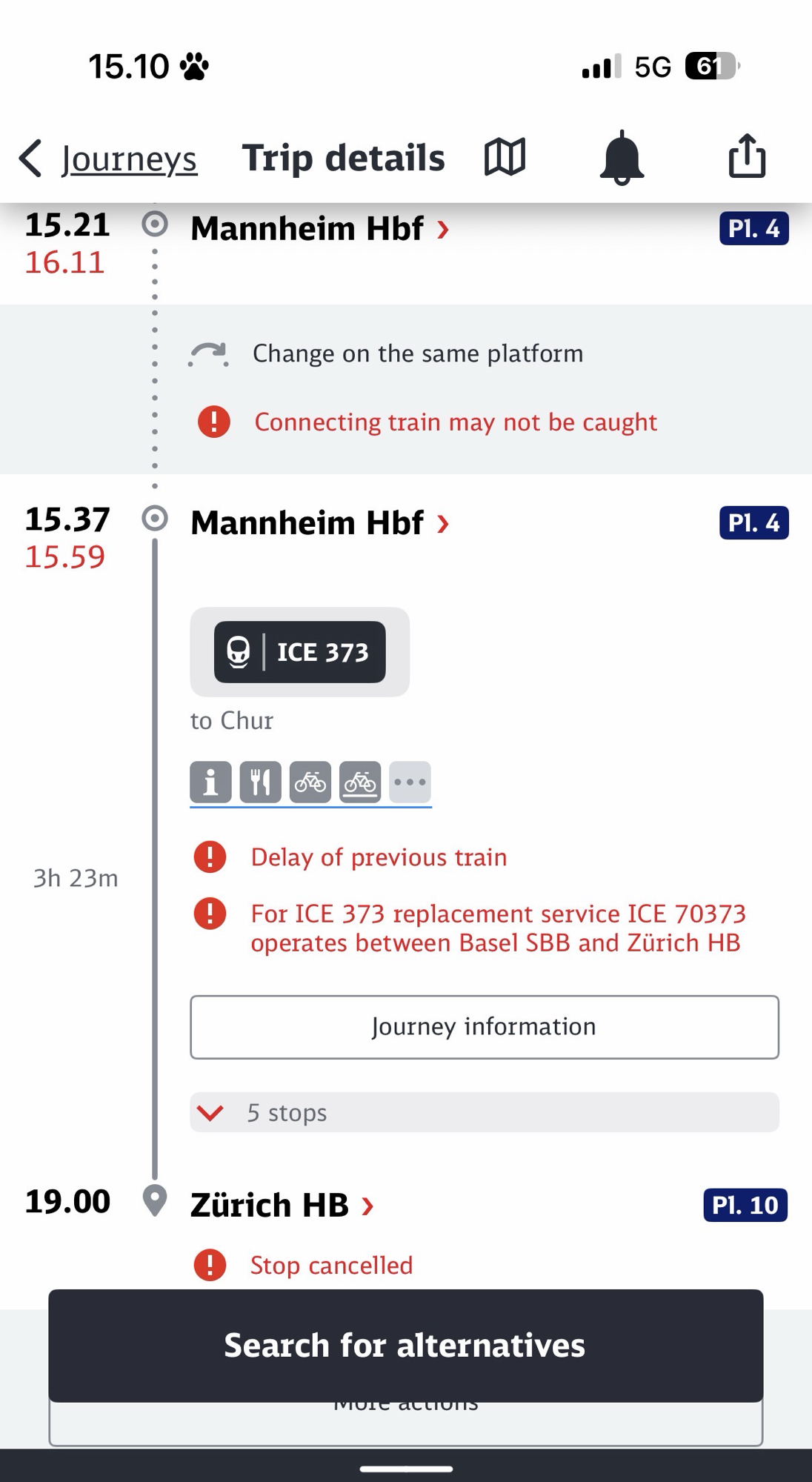Tap "Connecting train may not be caught" warning
The image size is (812, 1482).
pos(455,422)
